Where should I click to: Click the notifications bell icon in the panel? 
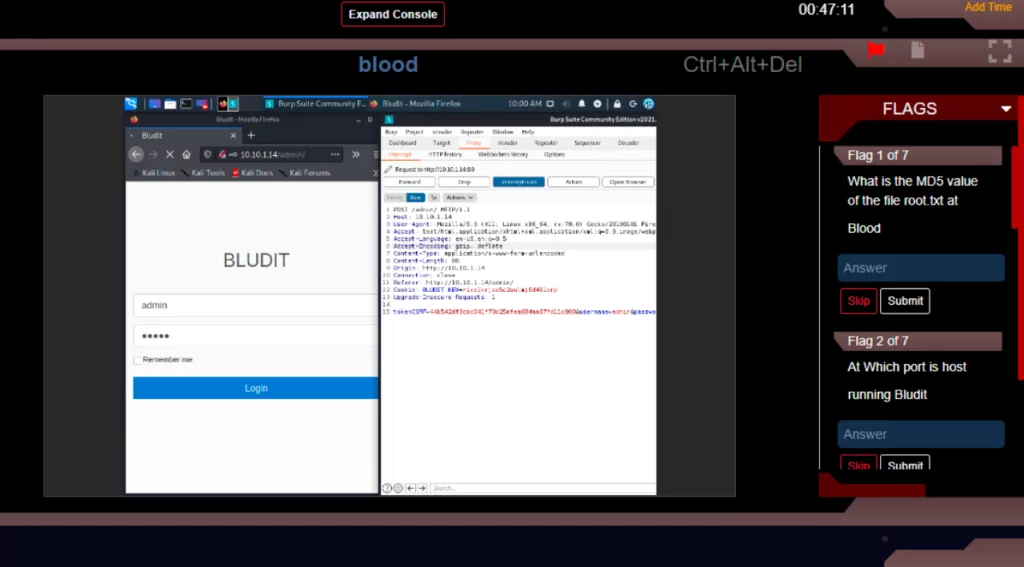click(582, 104)
